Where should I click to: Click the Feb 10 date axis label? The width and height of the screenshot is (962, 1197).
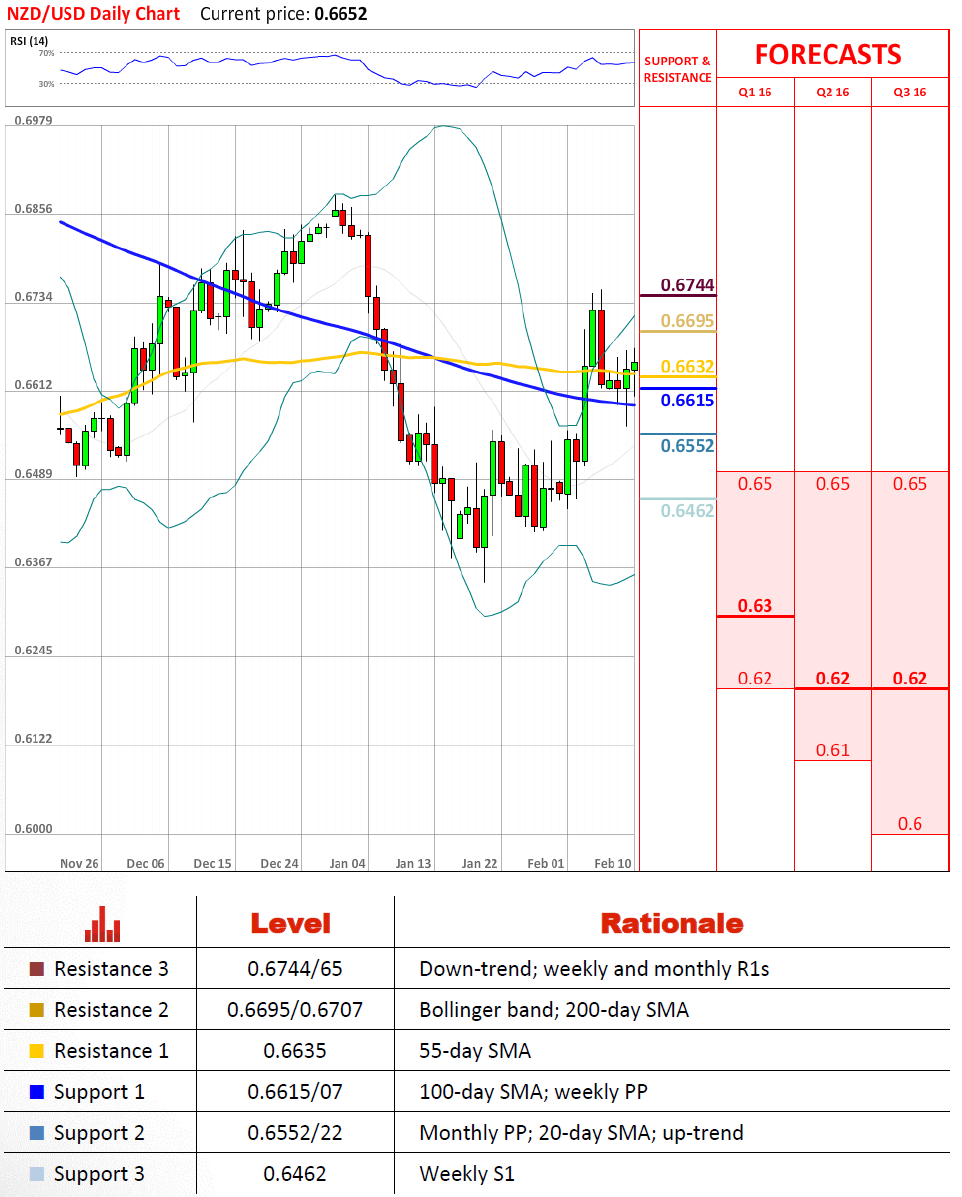(613, 863)
